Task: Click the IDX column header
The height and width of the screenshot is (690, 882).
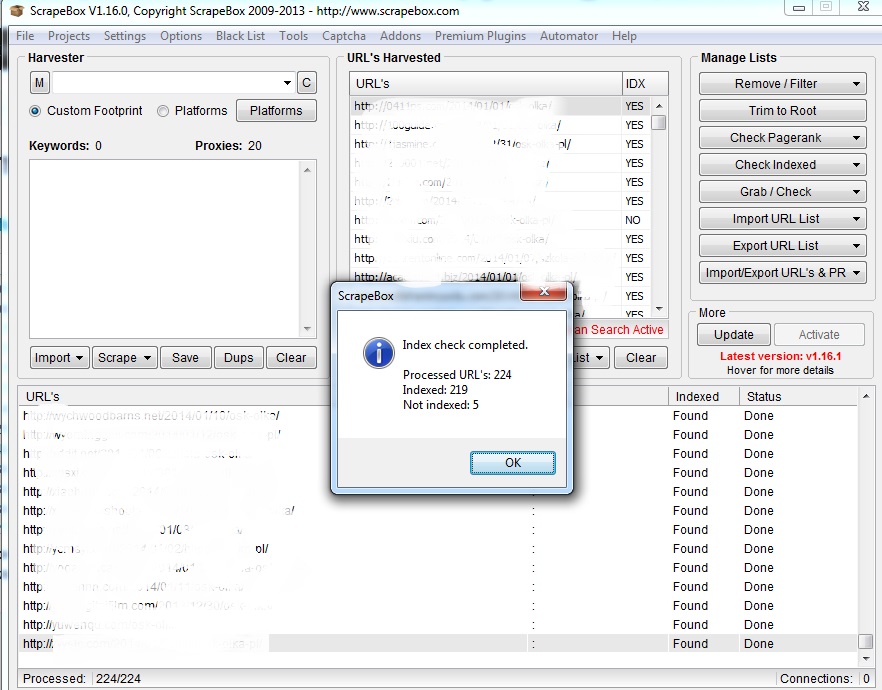Action: (645, 84)
